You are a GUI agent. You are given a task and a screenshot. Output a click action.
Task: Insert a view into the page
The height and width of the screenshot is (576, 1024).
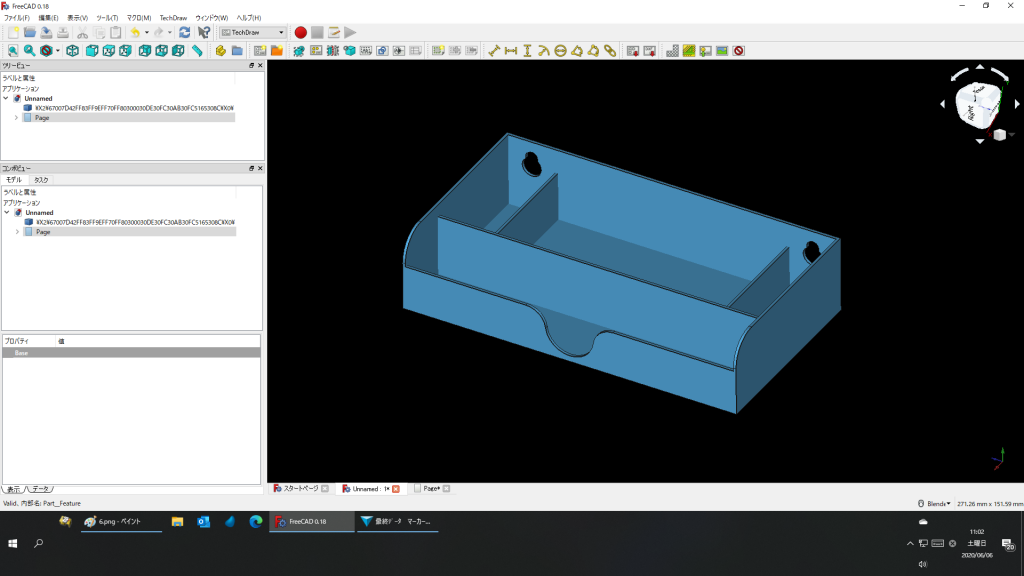[x=299, y=51]
